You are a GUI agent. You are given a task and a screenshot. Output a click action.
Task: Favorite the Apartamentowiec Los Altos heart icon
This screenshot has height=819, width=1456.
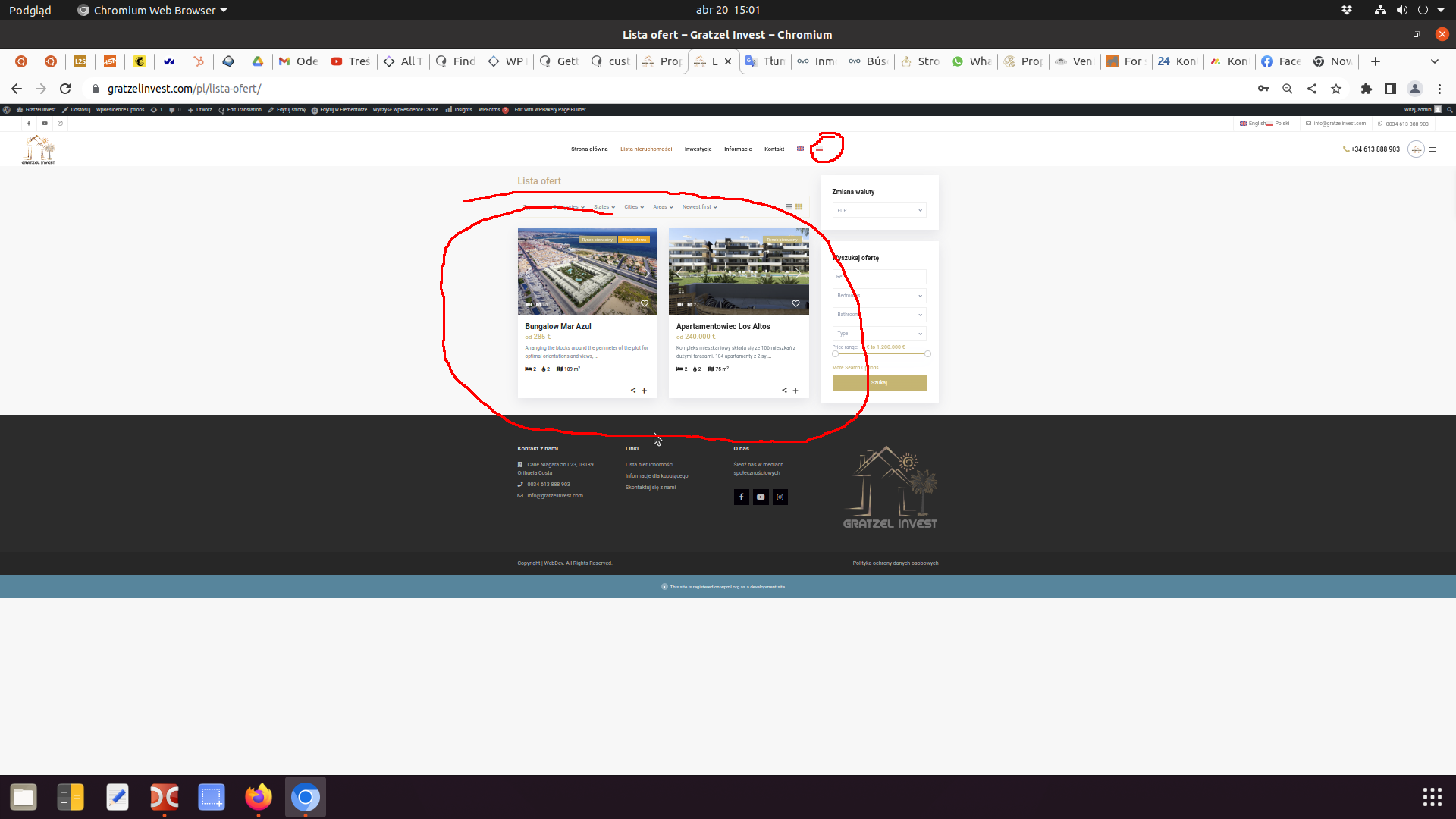pos(795,303)
